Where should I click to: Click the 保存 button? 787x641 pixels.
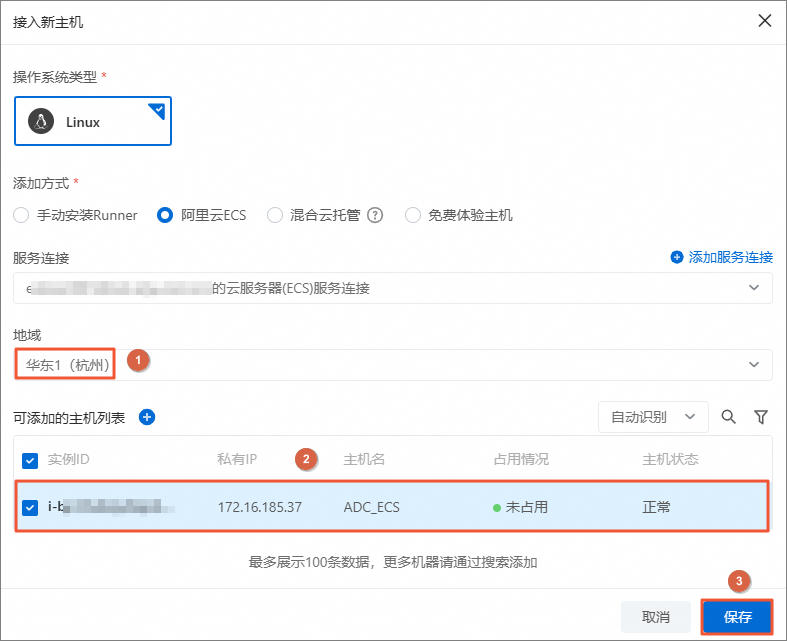pyautogui.click(x=737, y=617)
